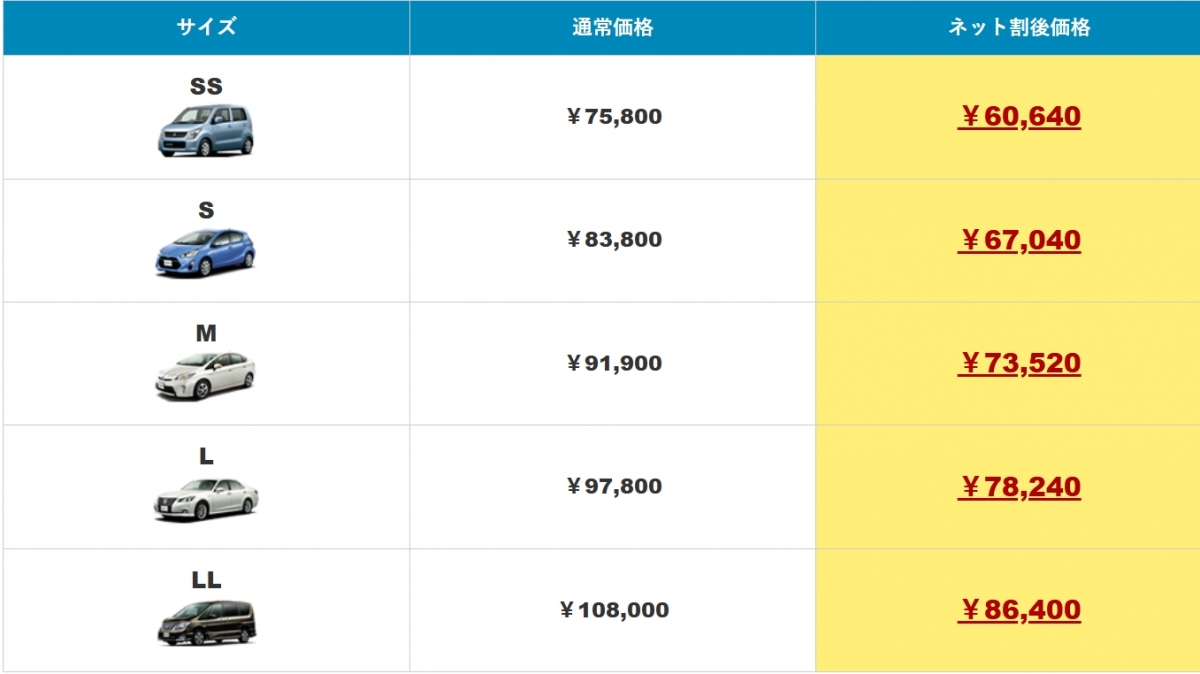Image resolution: width=1200 pixels, height=674 pixels.
Task: Click the LL size dark minivan image
Action: click(x=206, y=622)
